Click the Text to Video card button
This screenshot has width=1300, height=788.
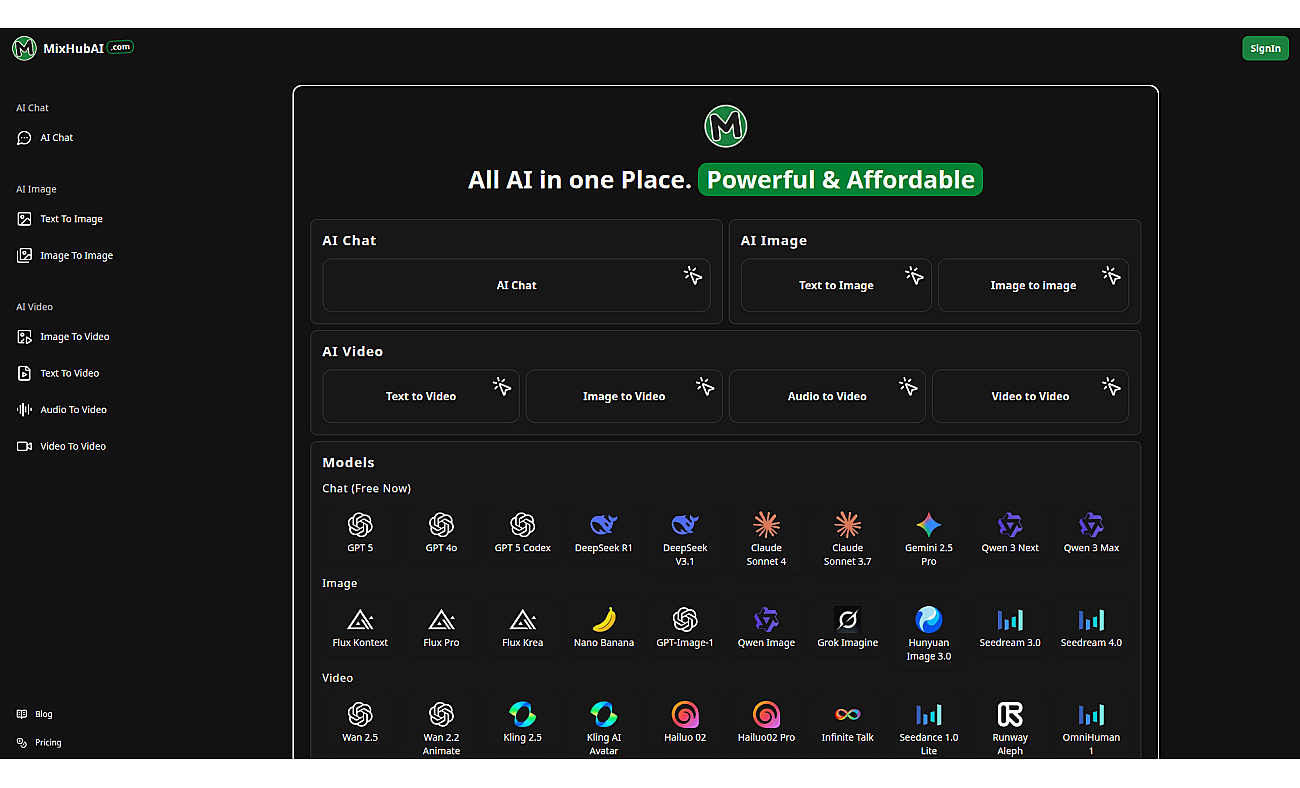(x=421, y=396)
